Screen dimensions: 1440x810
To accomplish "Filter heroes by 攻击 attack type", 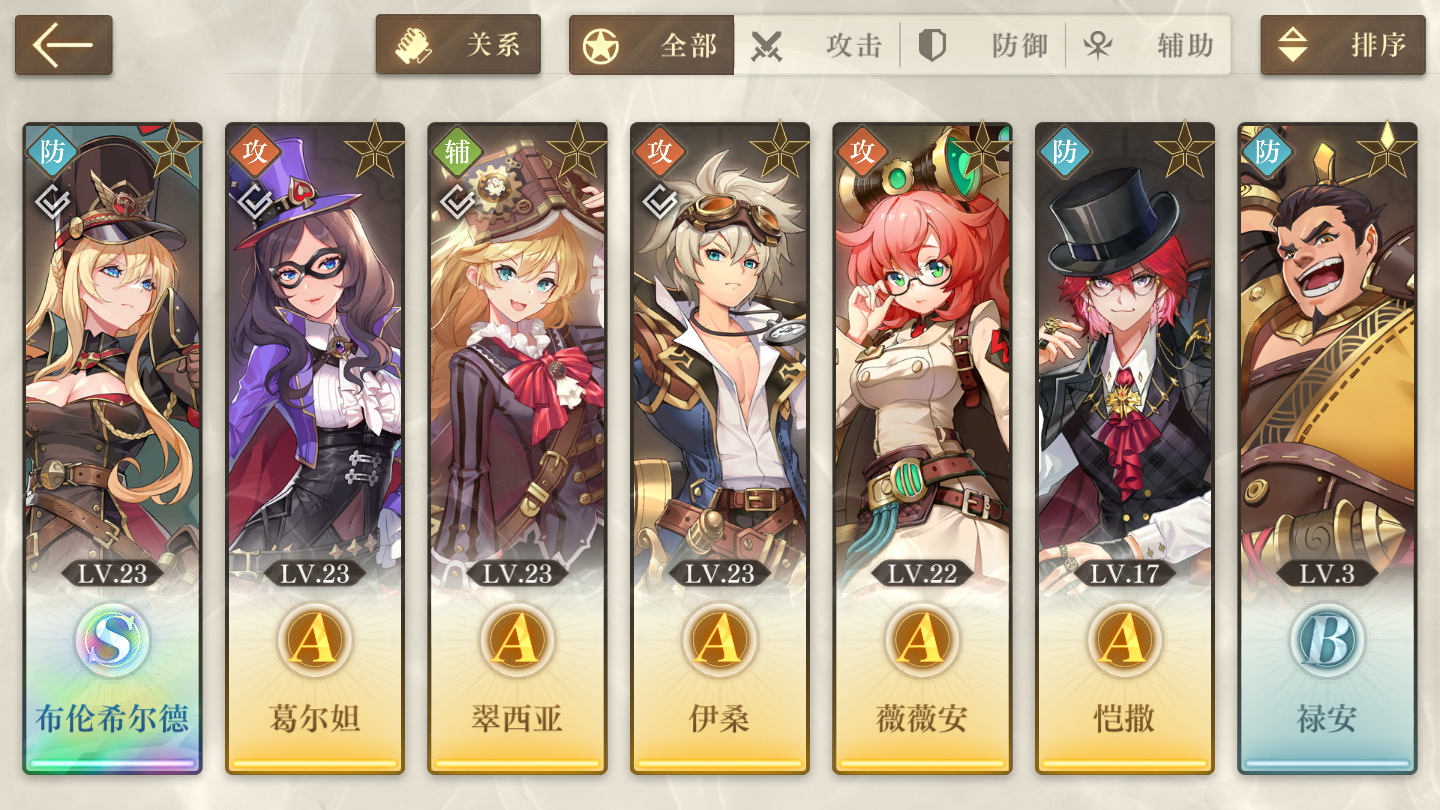I will click(817, 45).
